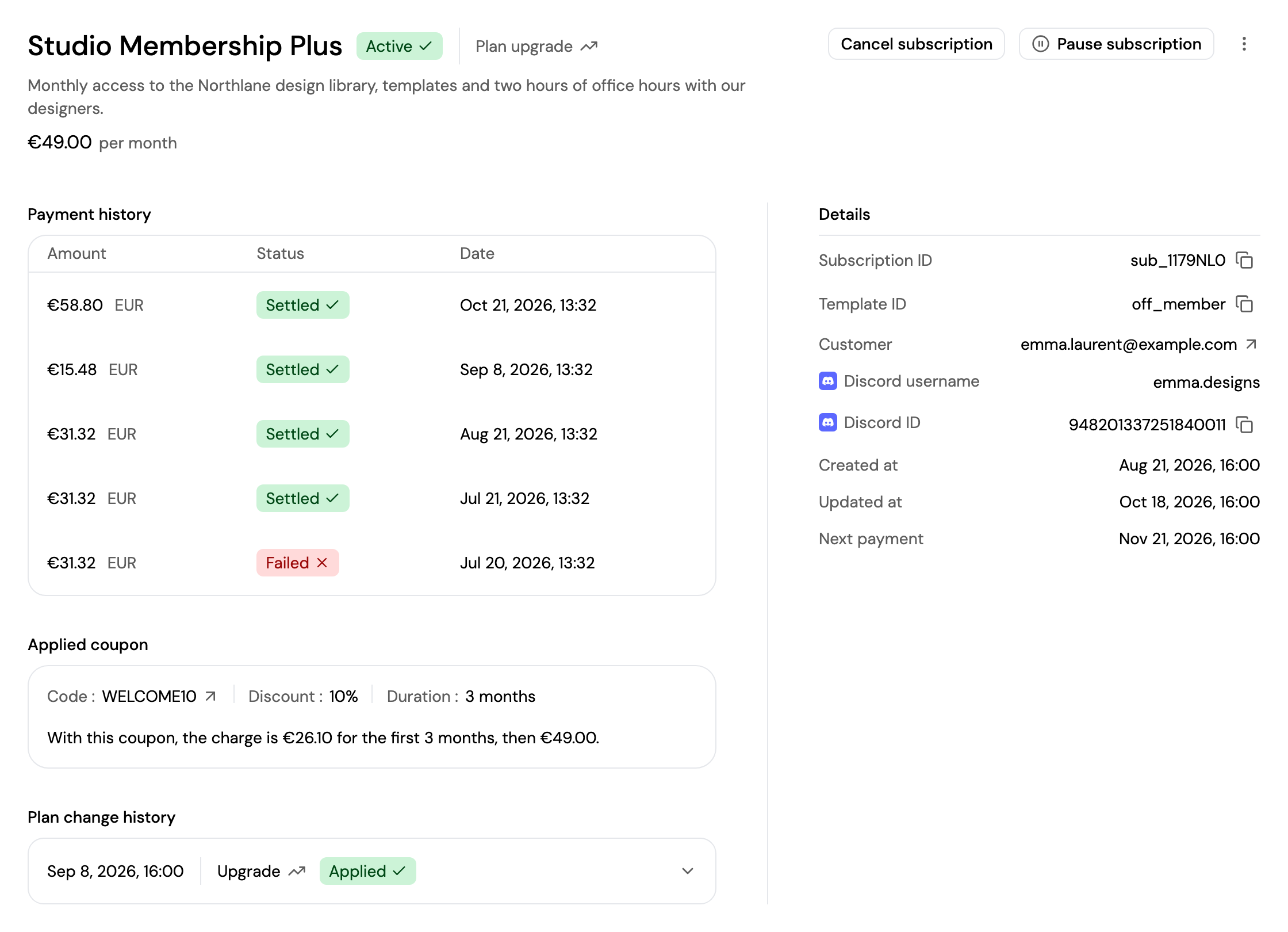Click the Discount 10% value
The width and height of the screenshot is (1288, 932).
[x=343, y=696]
